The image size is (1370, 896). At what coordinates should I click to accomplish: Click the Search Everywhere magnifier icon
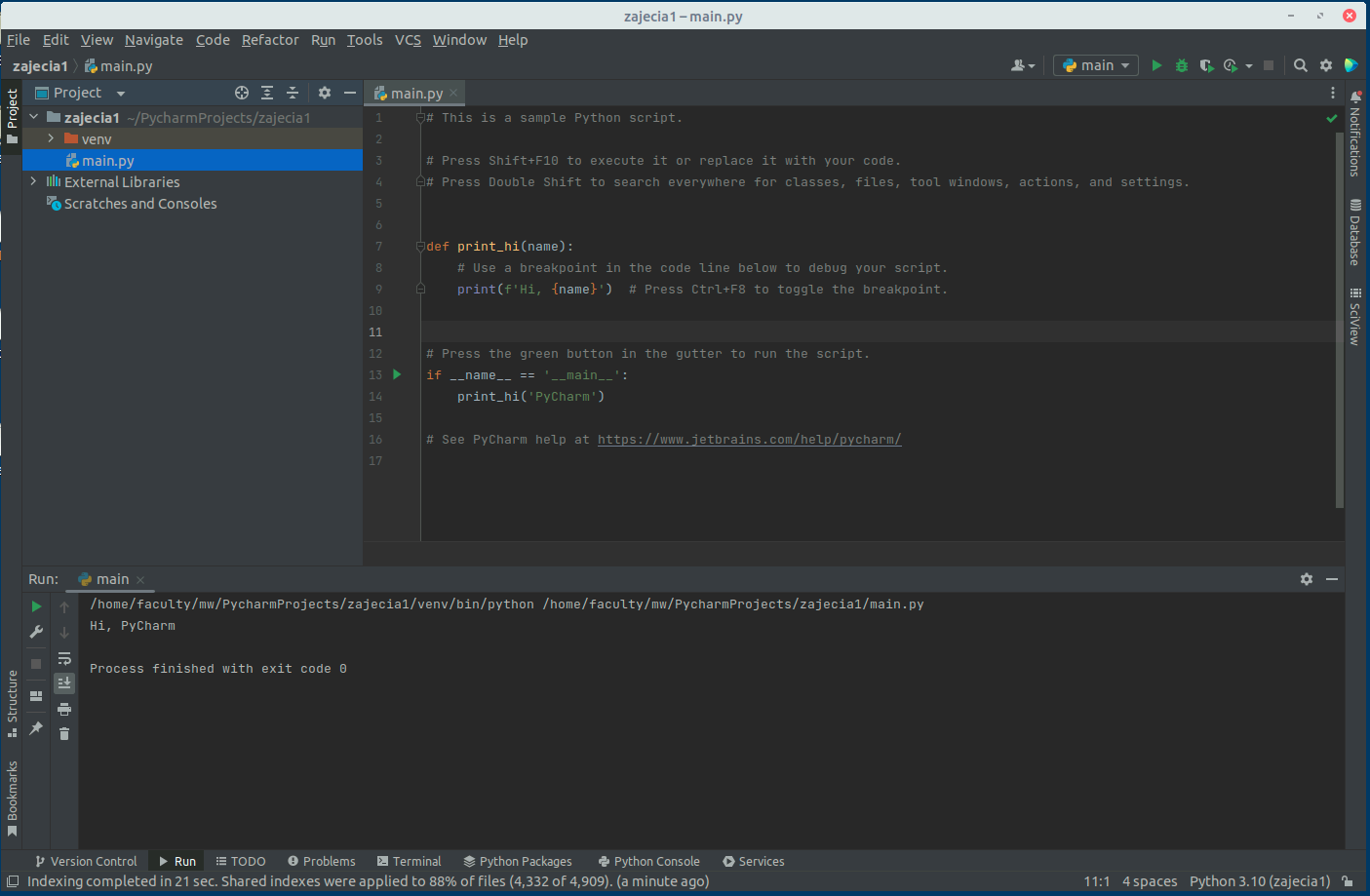[x=1301, y=65]
